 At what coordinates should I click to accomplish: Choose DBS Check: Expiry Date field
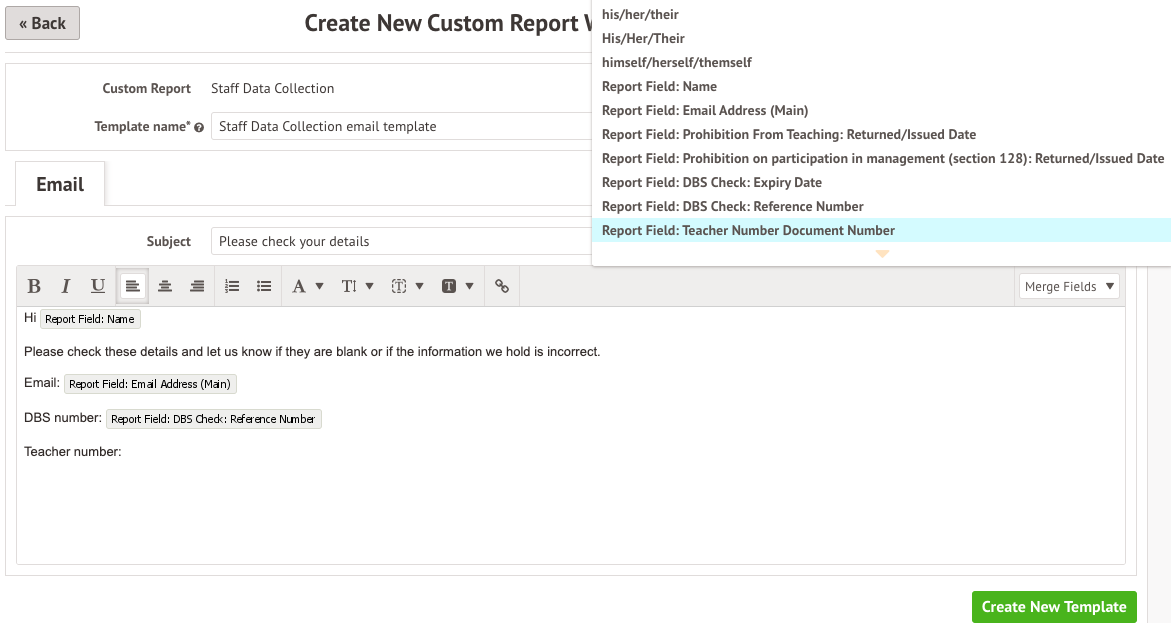(x=711, y=183)
